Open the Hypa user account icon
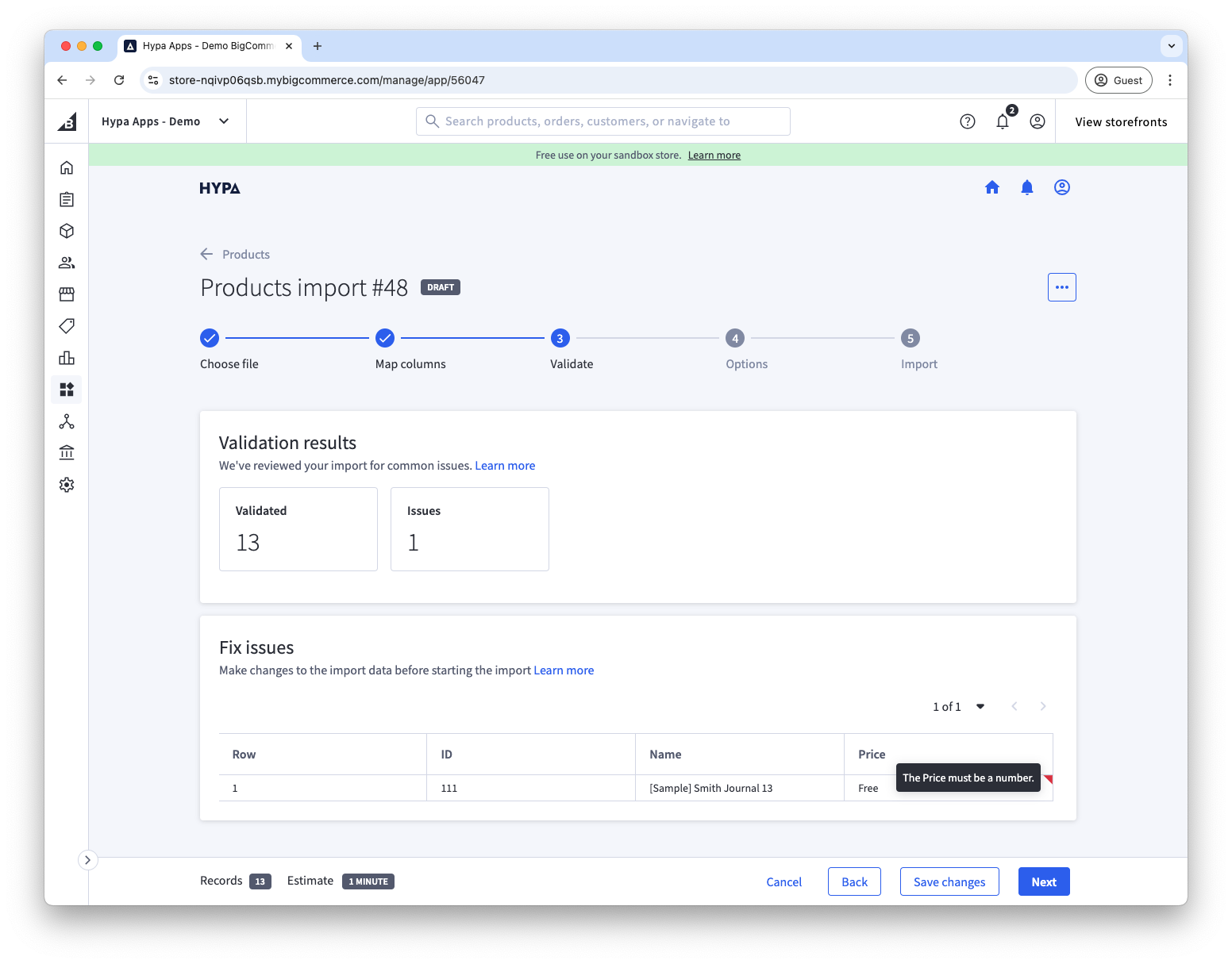Viewport: 1232px width, 964px height. [1061, 187]
